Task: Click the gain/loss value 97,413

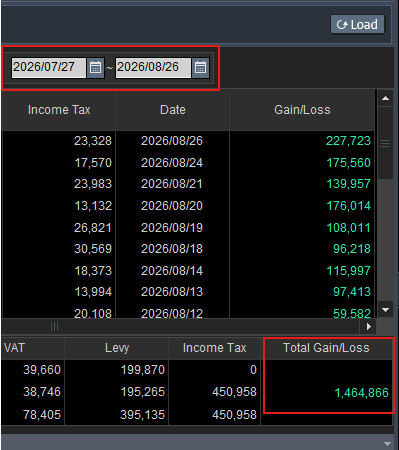Action: click(352, 292)
